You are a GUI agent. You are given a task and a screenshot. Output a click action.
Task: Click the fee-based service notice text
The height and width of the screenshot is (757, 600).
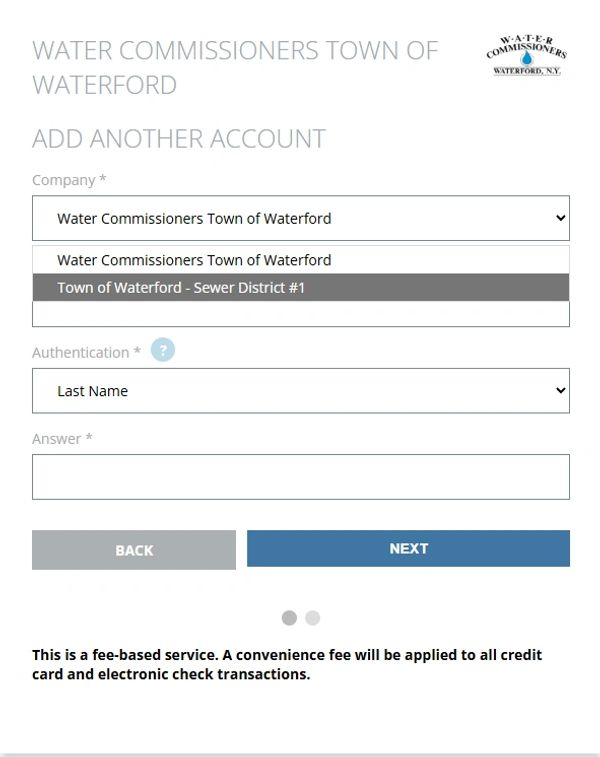click(x=287, y=664)
